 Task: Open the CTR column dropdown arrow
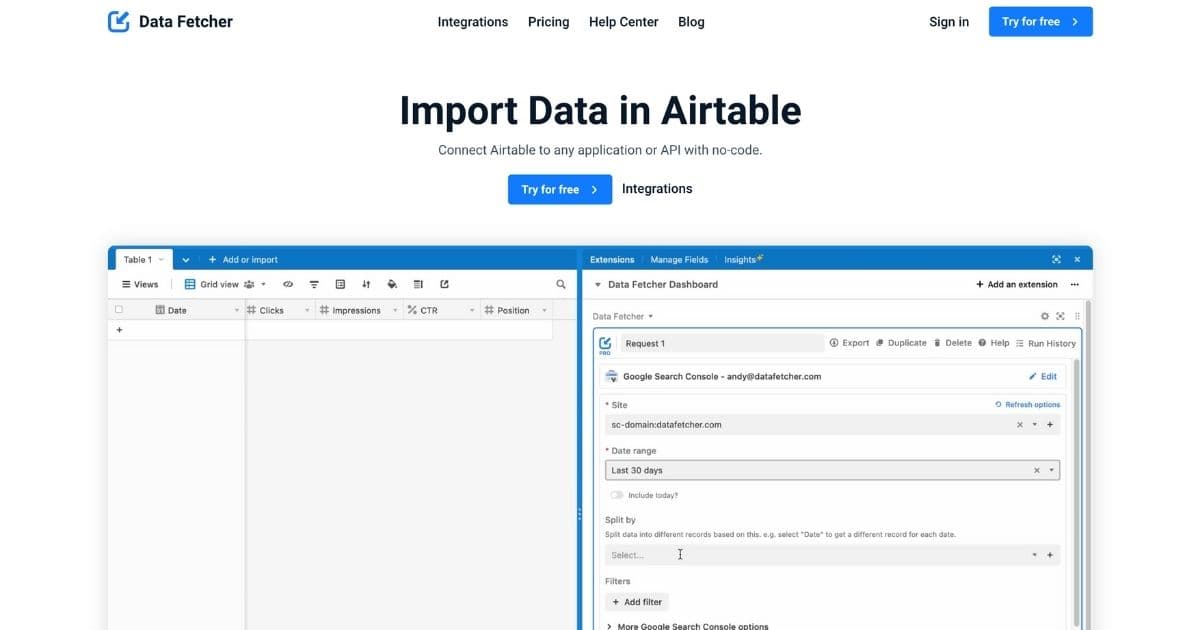472,311
